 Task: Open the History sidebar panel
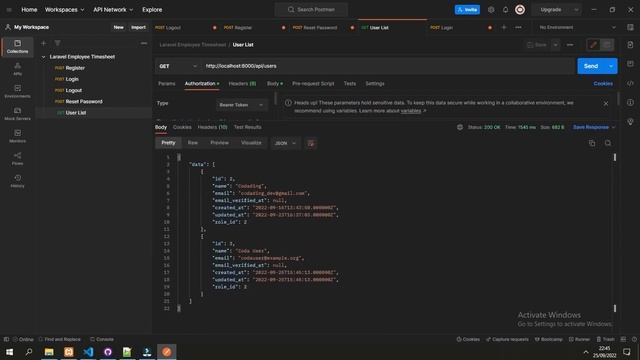tap(18, 181)
